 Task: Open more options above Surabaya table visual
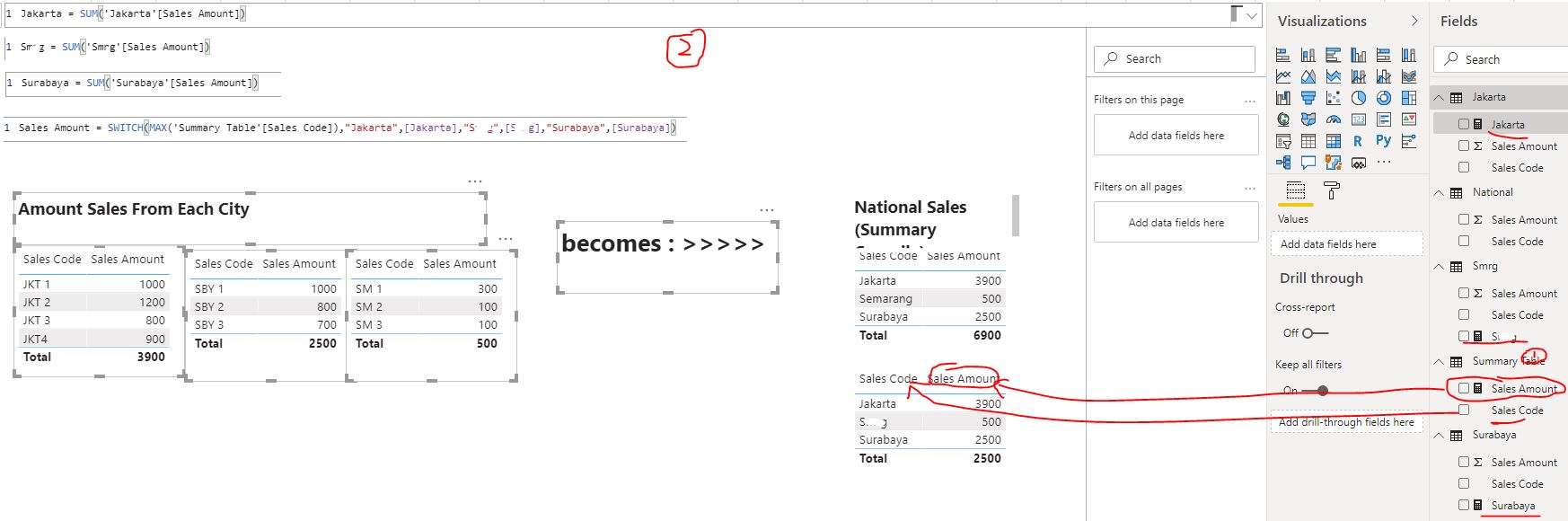(x=505, y=239)
